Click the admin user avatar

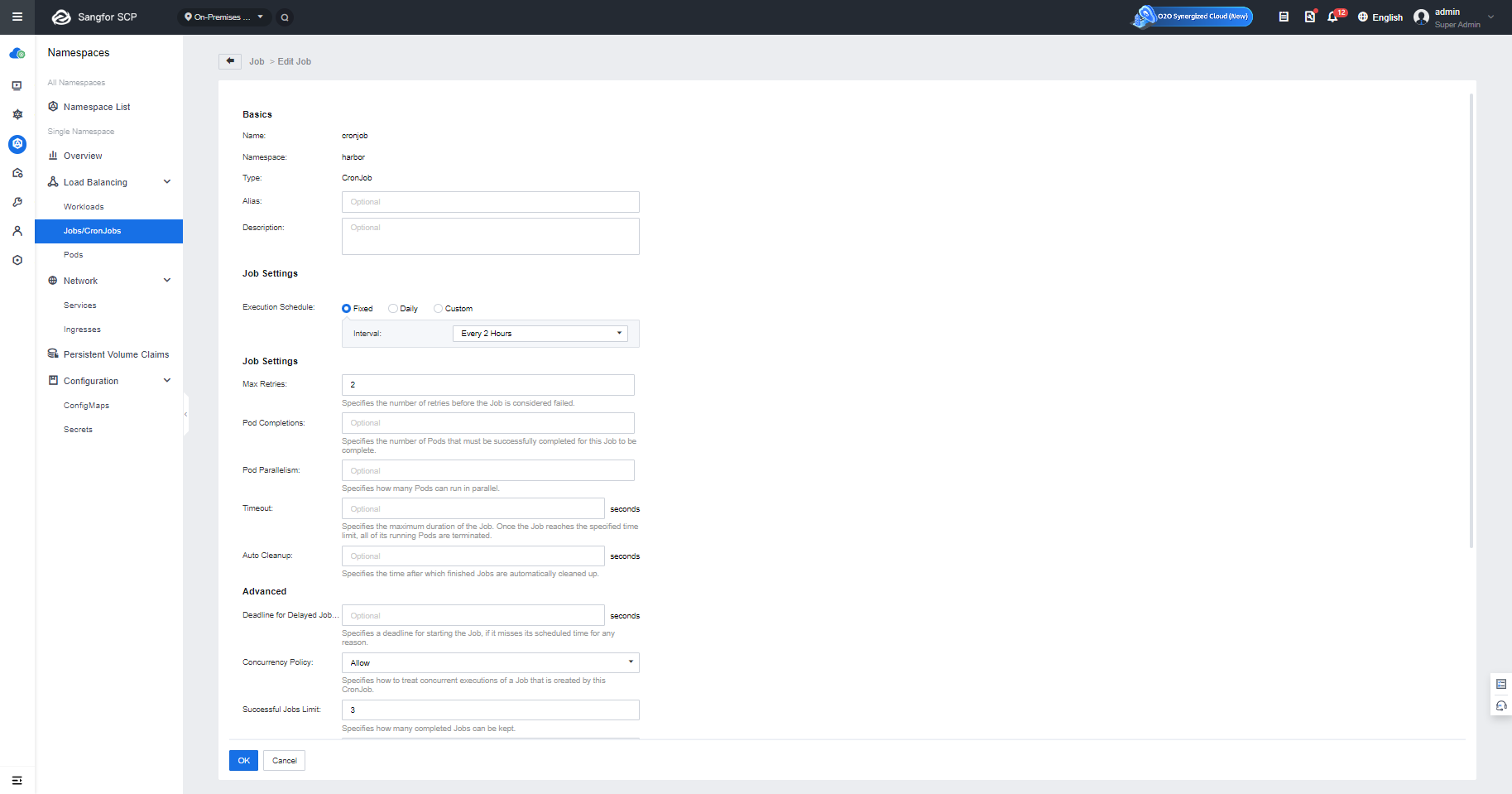pyautogui.click(x=1422, y=17)
